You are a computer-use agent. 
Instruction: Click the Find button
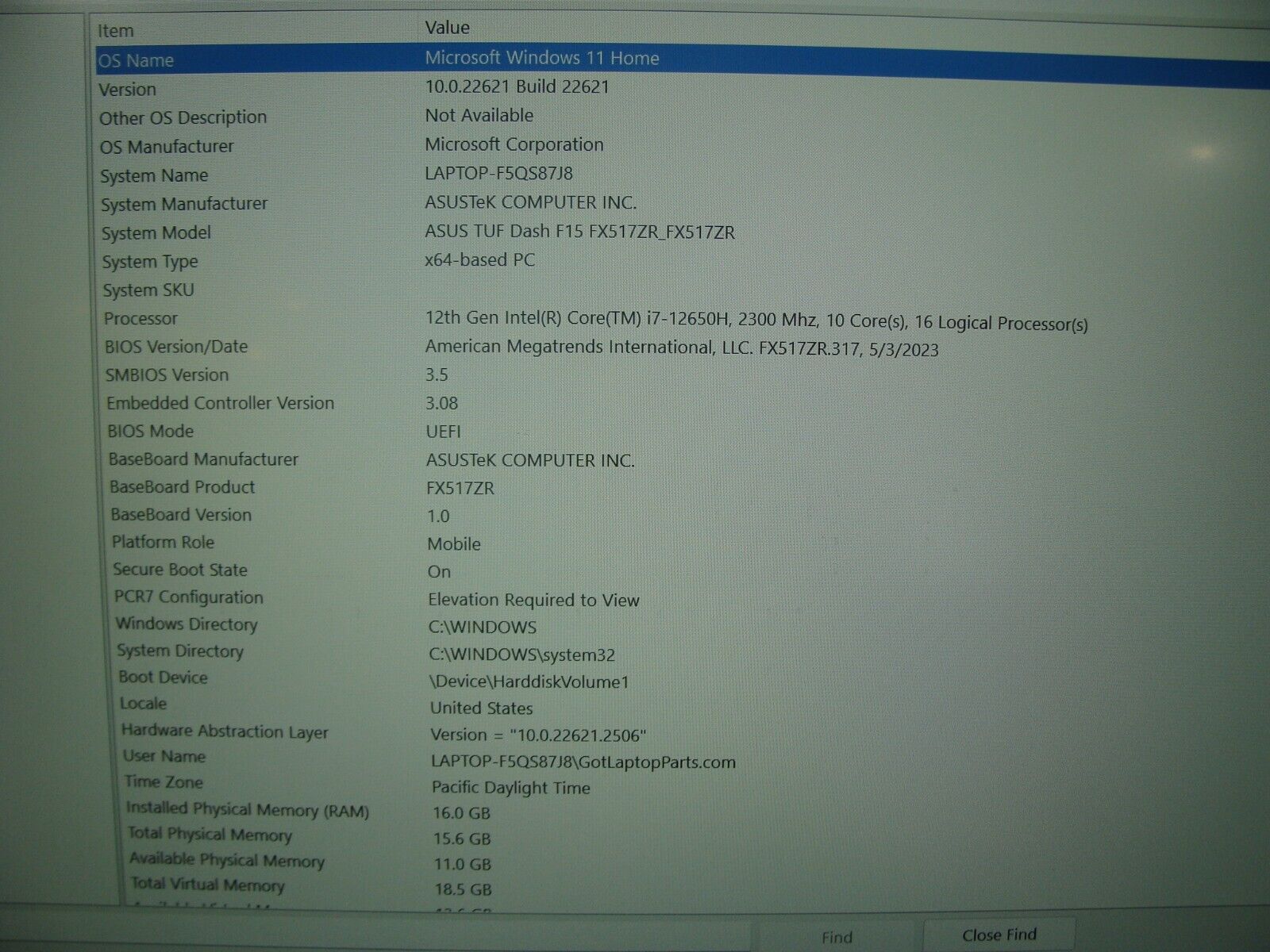(x=837, y=937)
